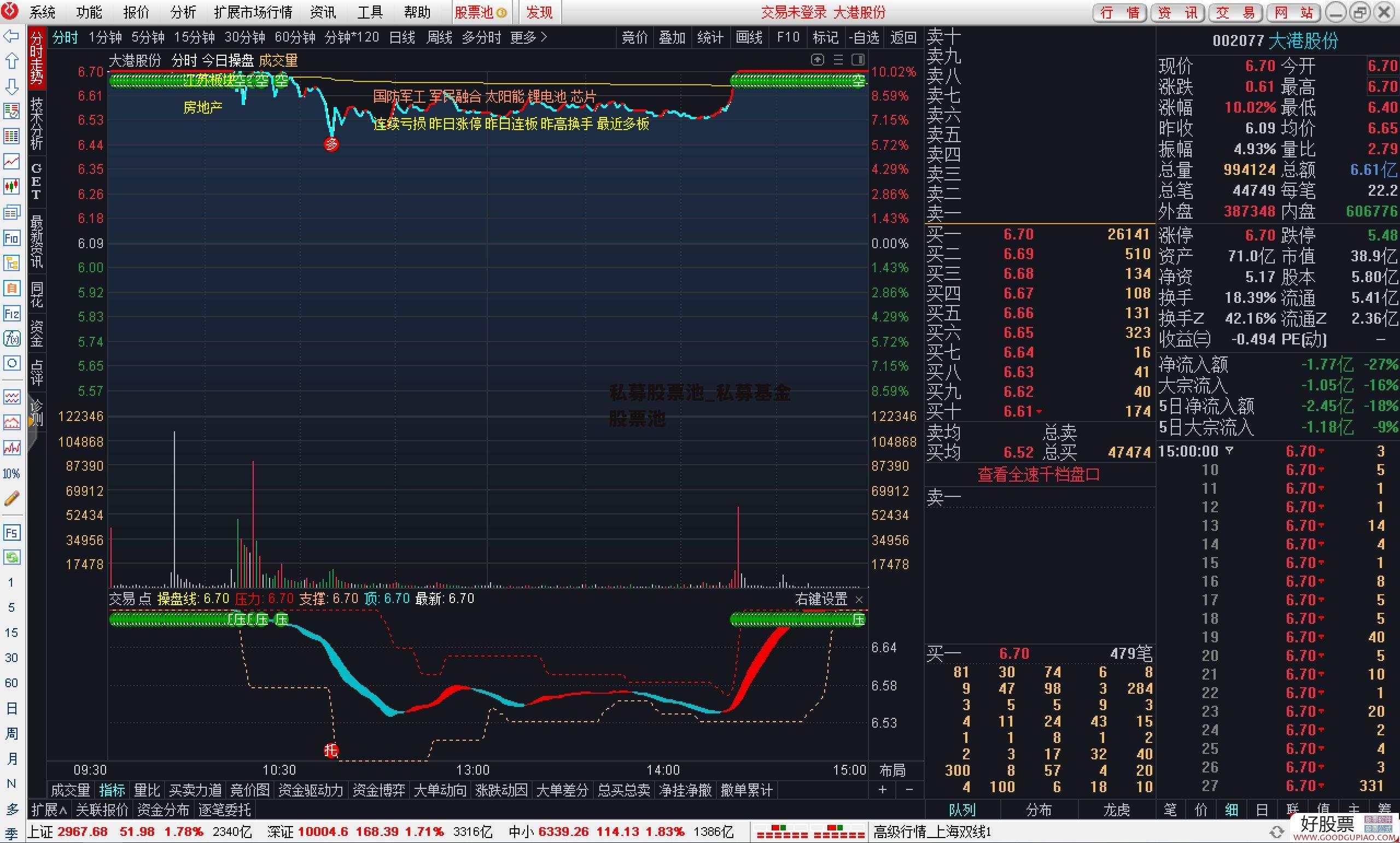Open the line chart icon in sidebar
Viewport: 1400px width, 843px height.
tap(11, 161)
